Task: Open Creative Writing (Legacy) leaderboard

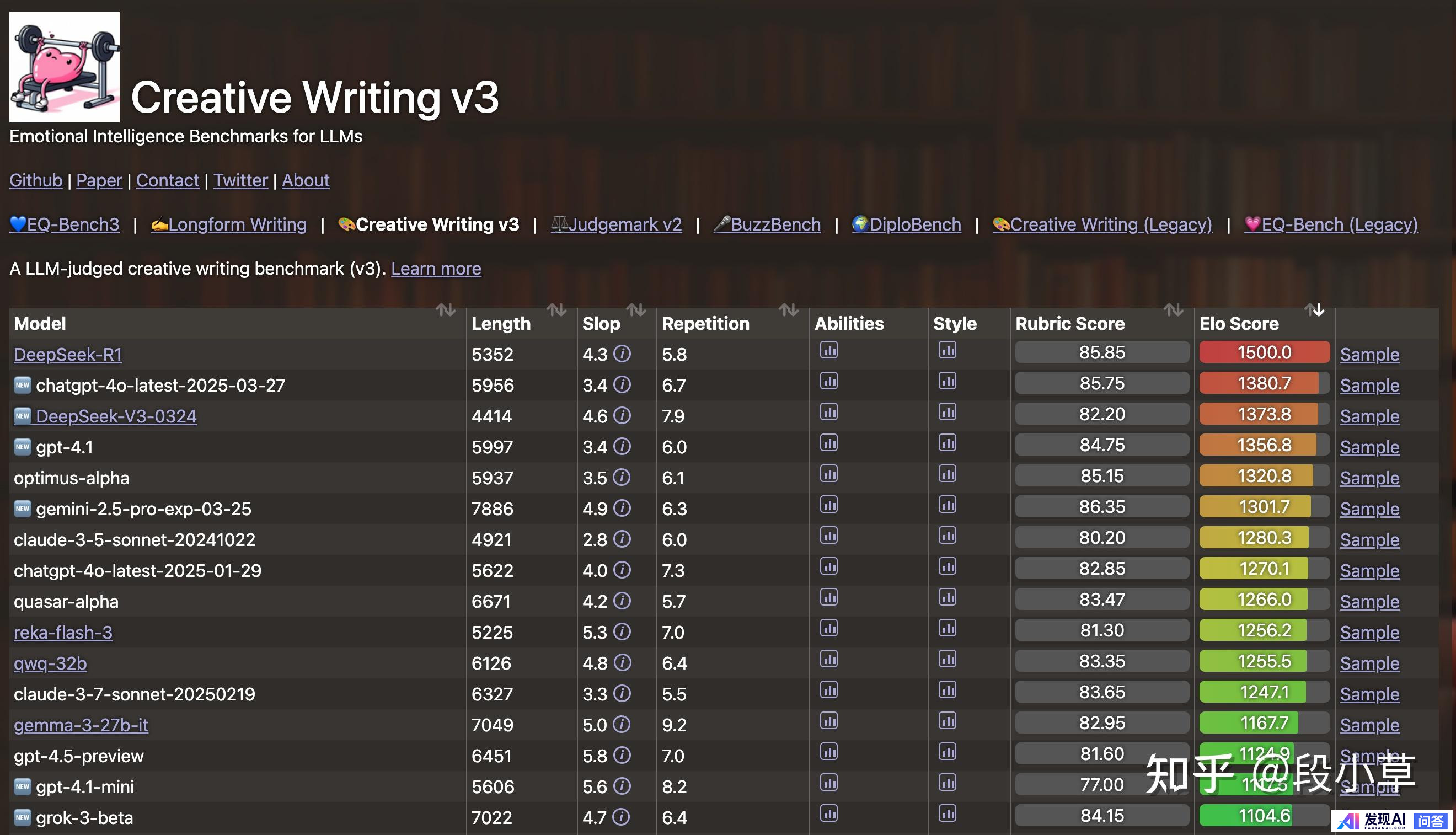Action: click(x=1102, y=224)
